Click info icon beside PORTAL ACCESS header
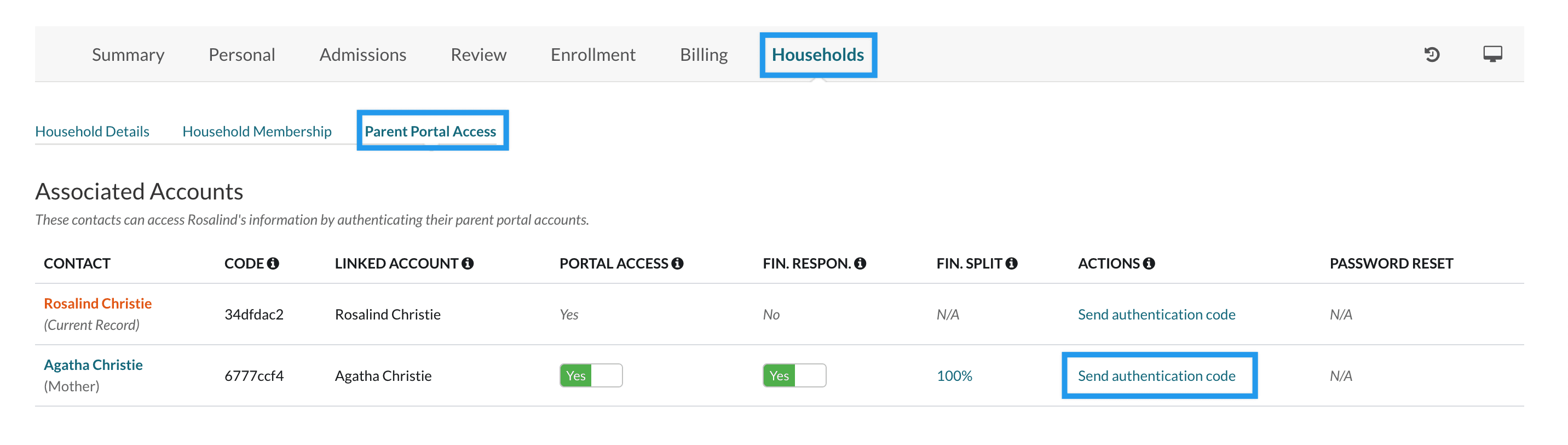The width and height of the screenshot is (1568, 445). coord(677,264)
